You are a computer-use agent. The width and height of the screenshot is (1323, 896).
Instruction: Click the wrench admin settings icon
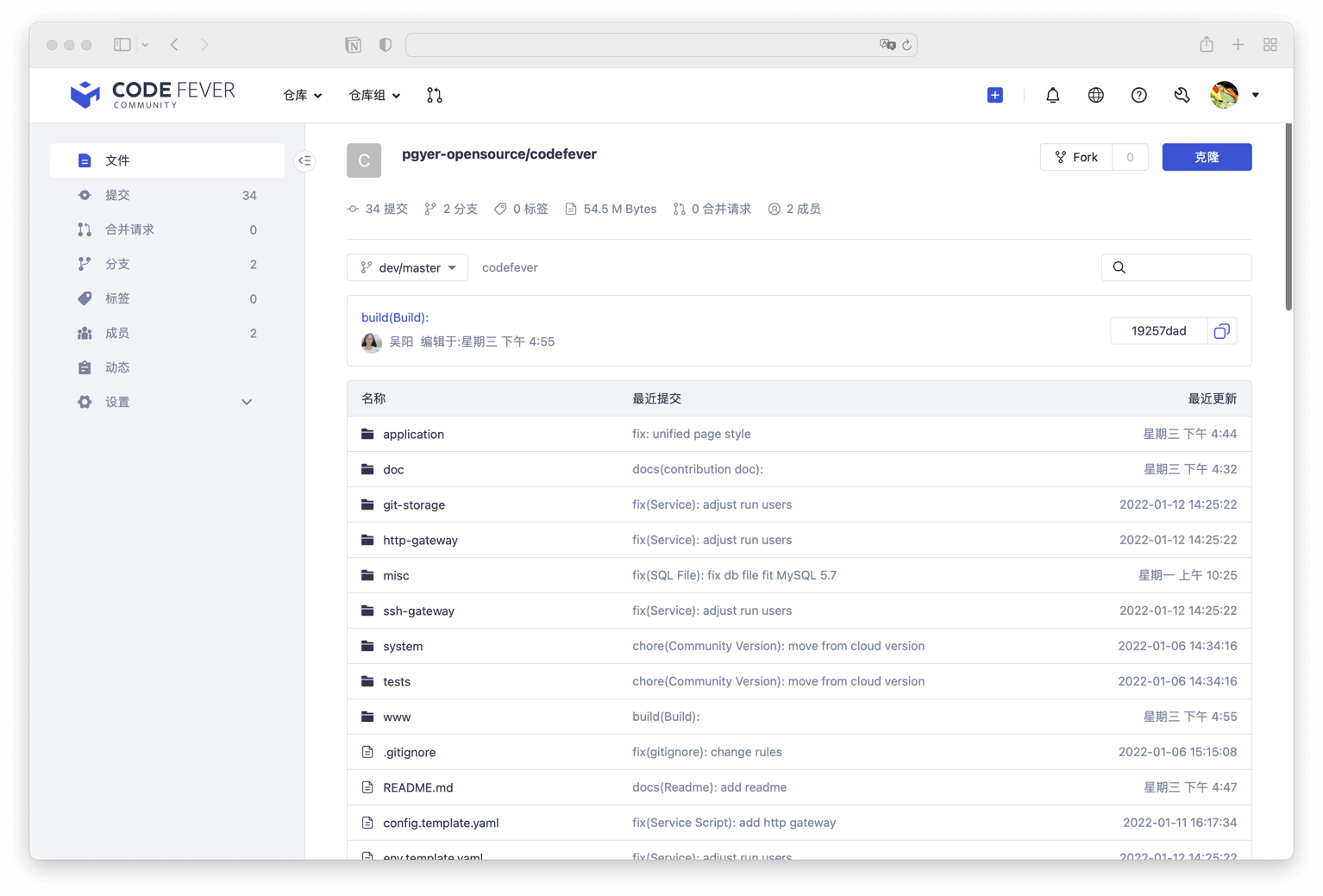click(1182, 95)
